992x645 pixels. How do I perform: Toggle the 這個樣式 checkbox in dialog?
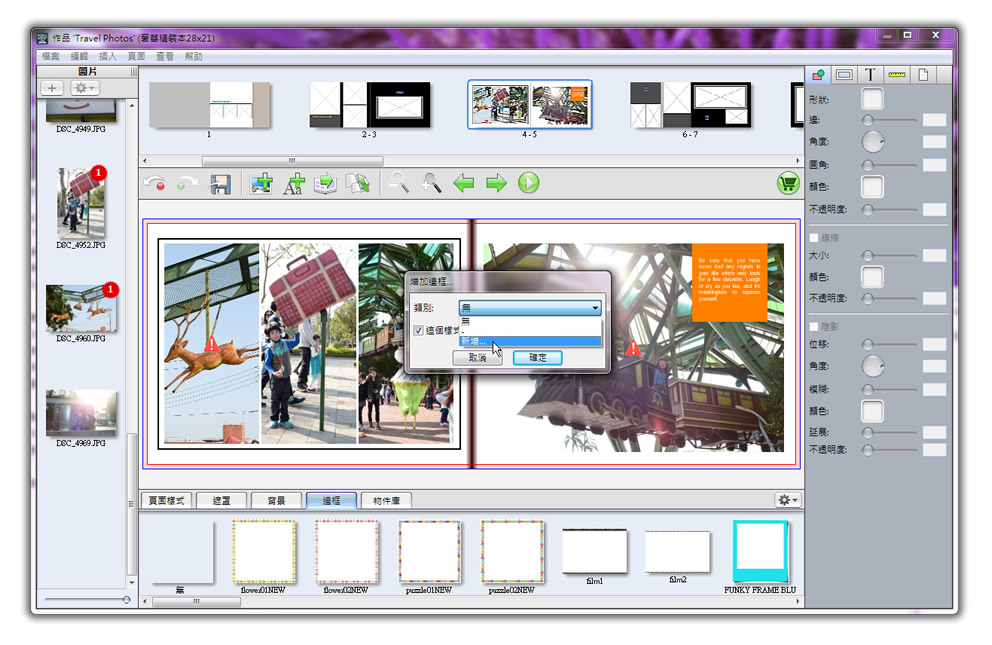(x=418, y=330)
